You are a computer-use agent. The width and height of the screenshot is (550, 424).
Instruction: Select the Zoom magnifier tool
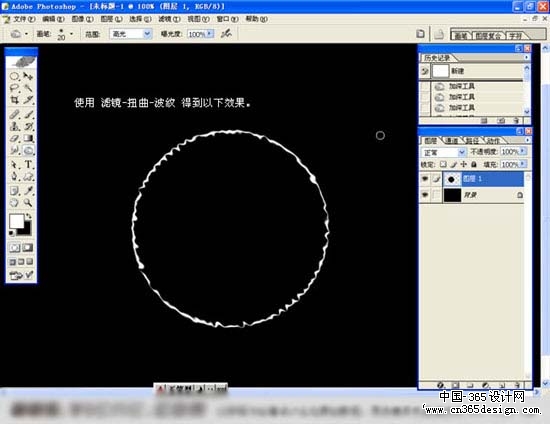tap(28, 203)
